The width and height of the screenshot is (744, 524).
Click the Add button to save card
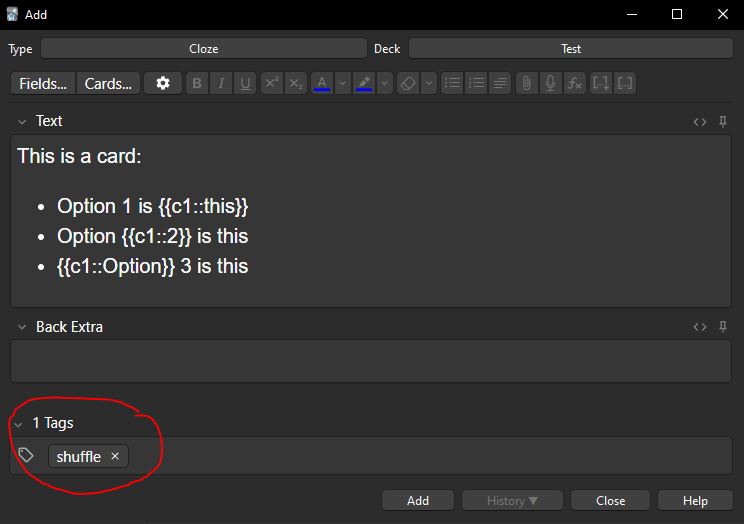click(418, 501)
